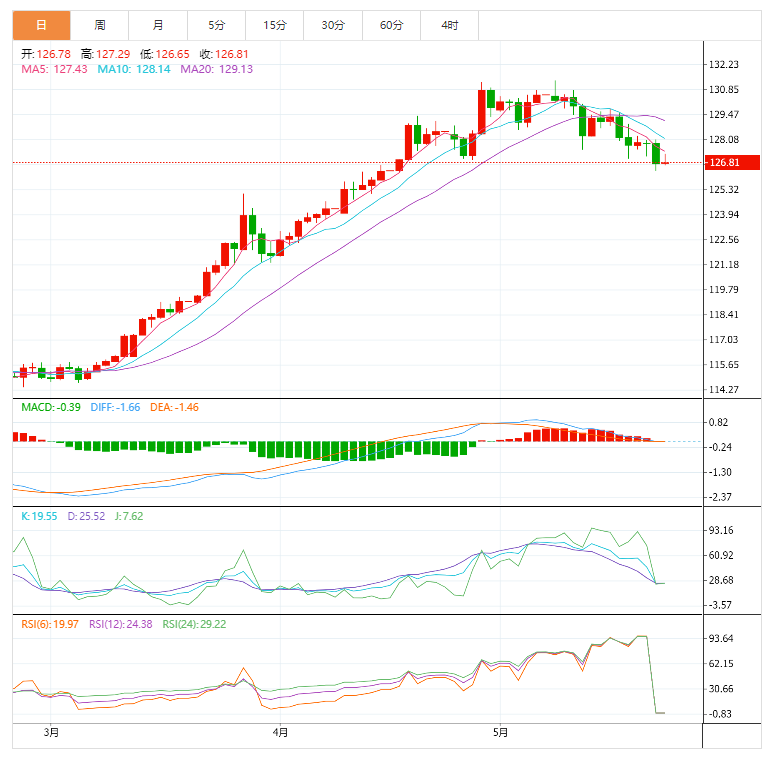Click the 62.15 RSI axis label
The image size is (772, 759).
721,664
